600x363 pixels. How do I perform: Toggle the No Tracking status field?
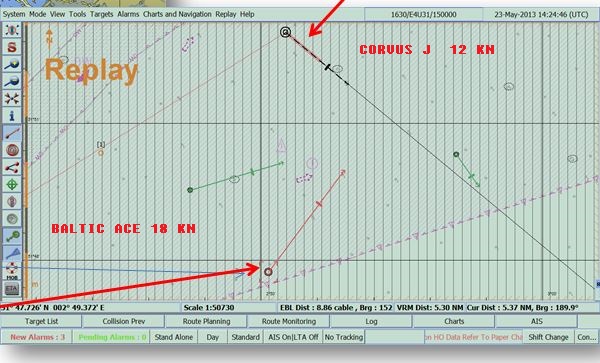coord(344,337)
